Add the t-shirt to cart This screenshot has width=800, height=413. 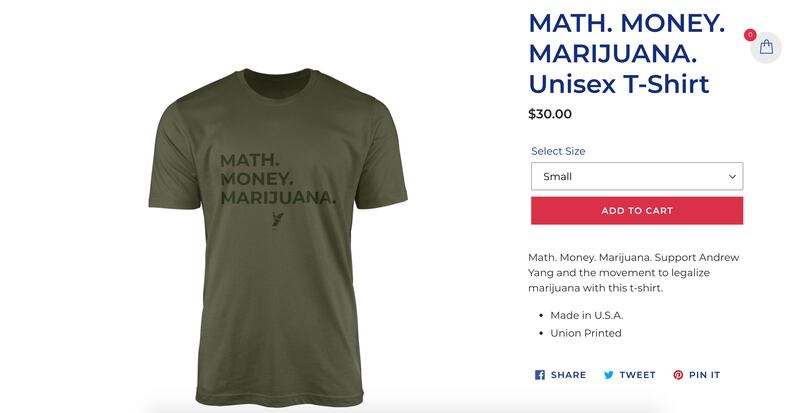[637, 210]
